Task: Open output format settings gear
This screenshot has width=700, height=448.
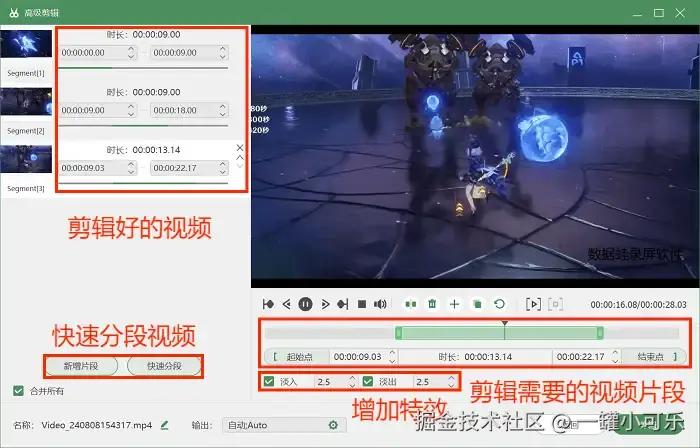Action: [x=333, y=425]
